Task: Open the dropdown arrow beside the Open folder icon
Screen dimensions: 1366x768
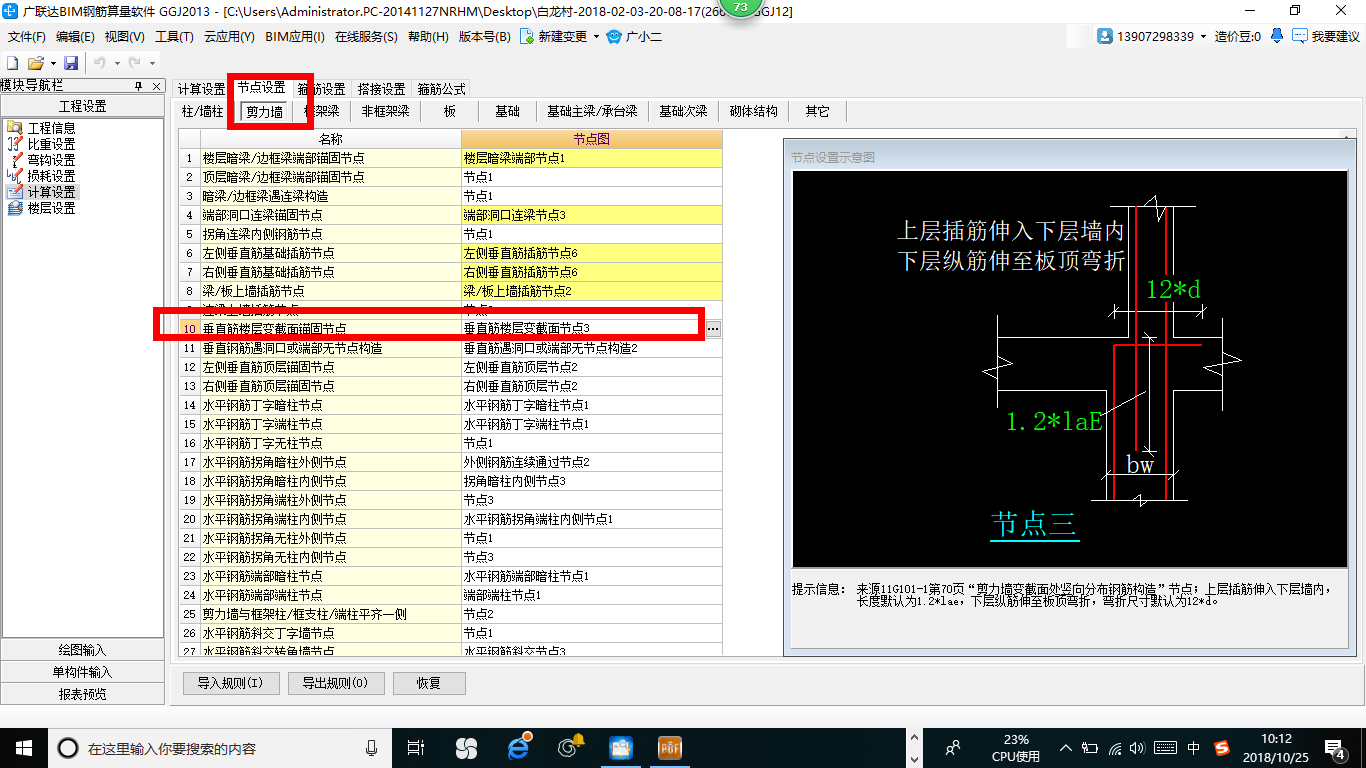Action: click(52, 63)
